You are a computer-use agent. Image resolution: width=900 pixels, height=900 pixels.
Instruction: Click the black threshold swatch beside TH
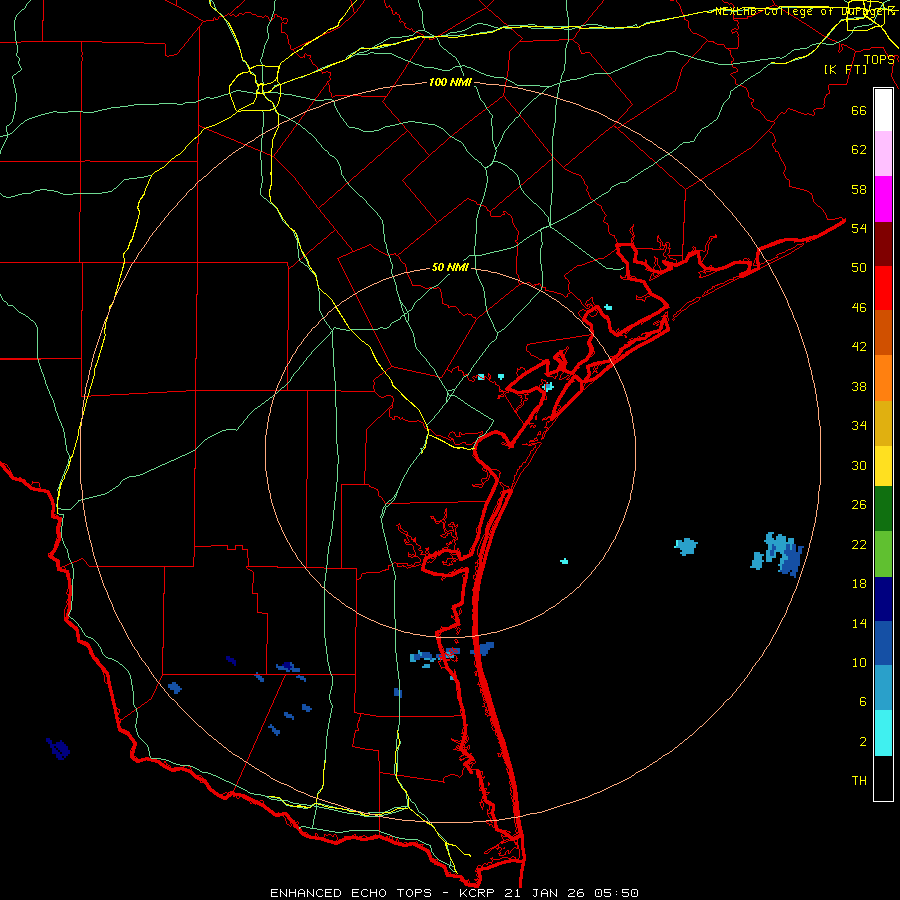[x=883, y=778]
